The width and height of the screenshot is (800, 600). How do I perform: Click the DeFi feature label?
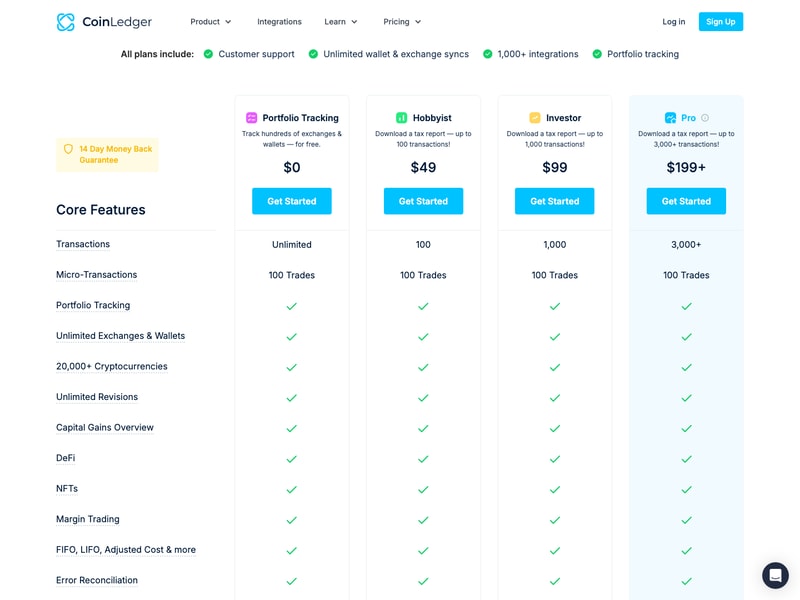65,458
